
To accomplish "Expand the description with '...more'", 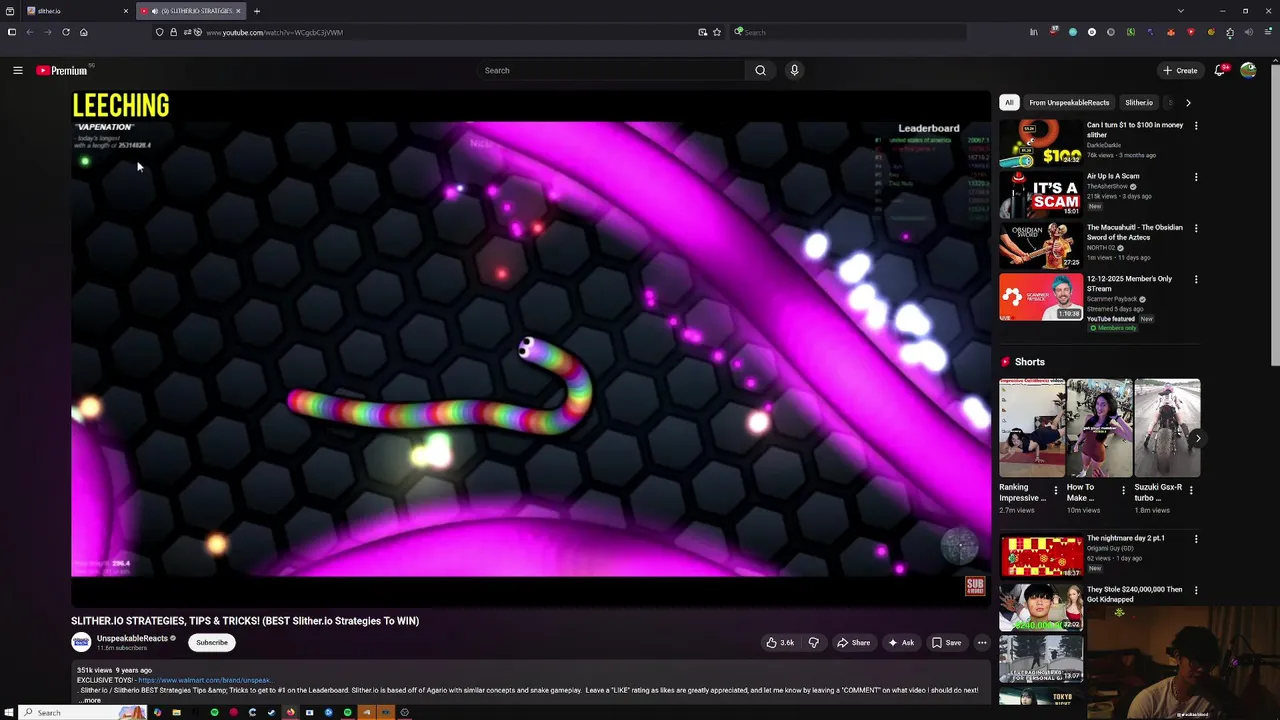I will pyautogui.click(x=90, y=700).
